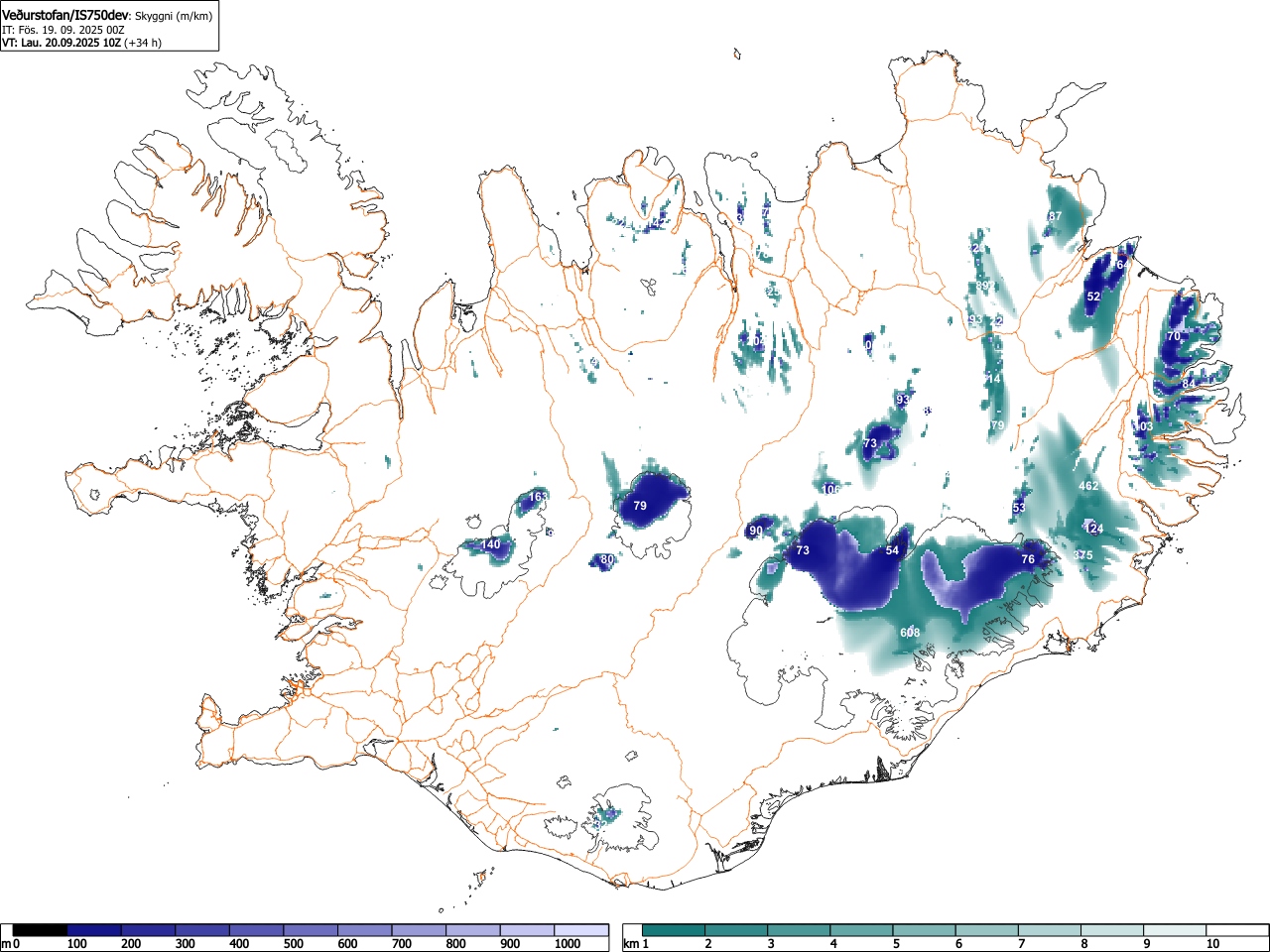
Task: Select the 100–200 m dark navy swatch
Action: [x=94, y=930]
